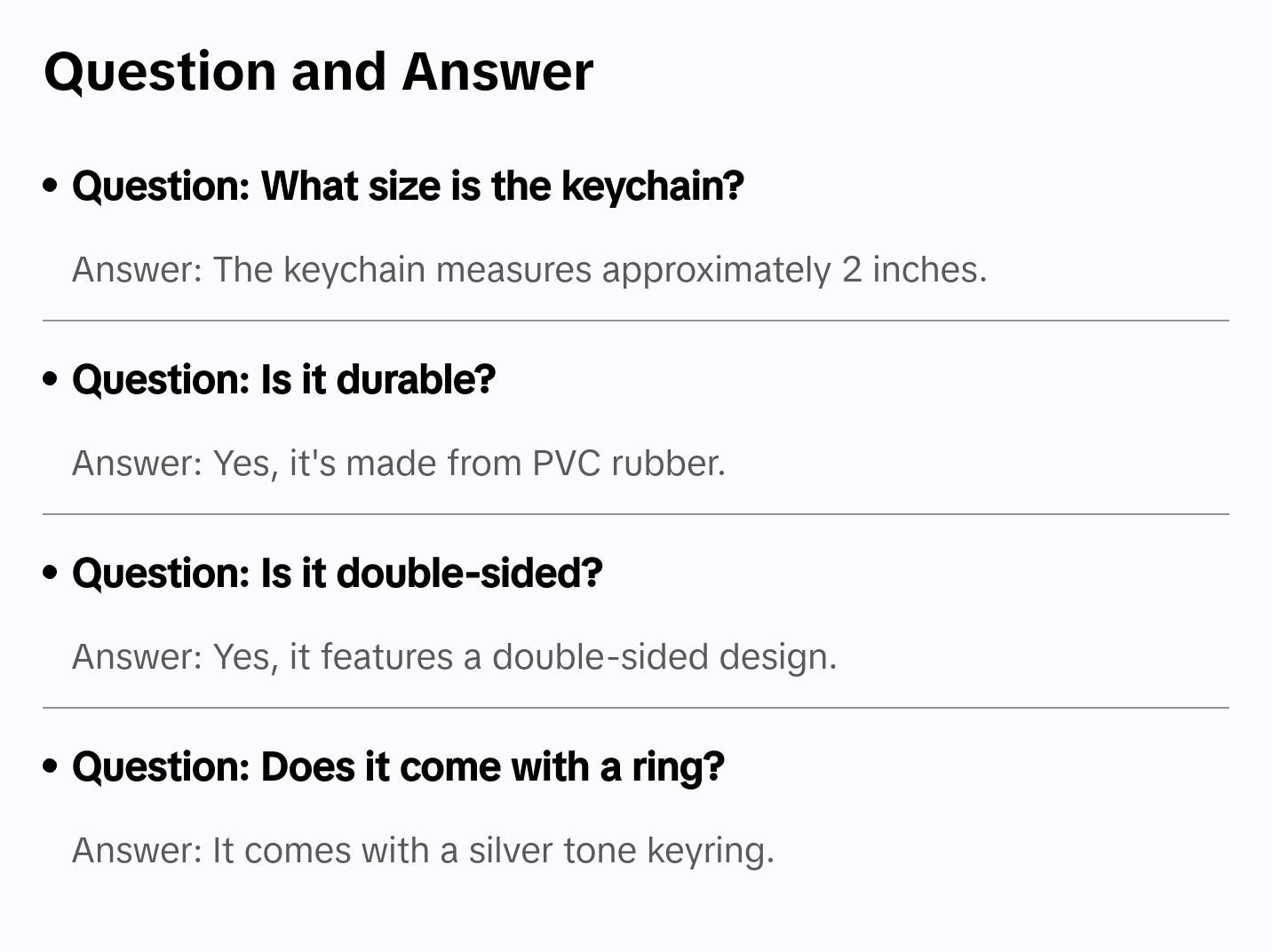
Task: Click the Question and Answer heading
Action: (x=318, y=72)
